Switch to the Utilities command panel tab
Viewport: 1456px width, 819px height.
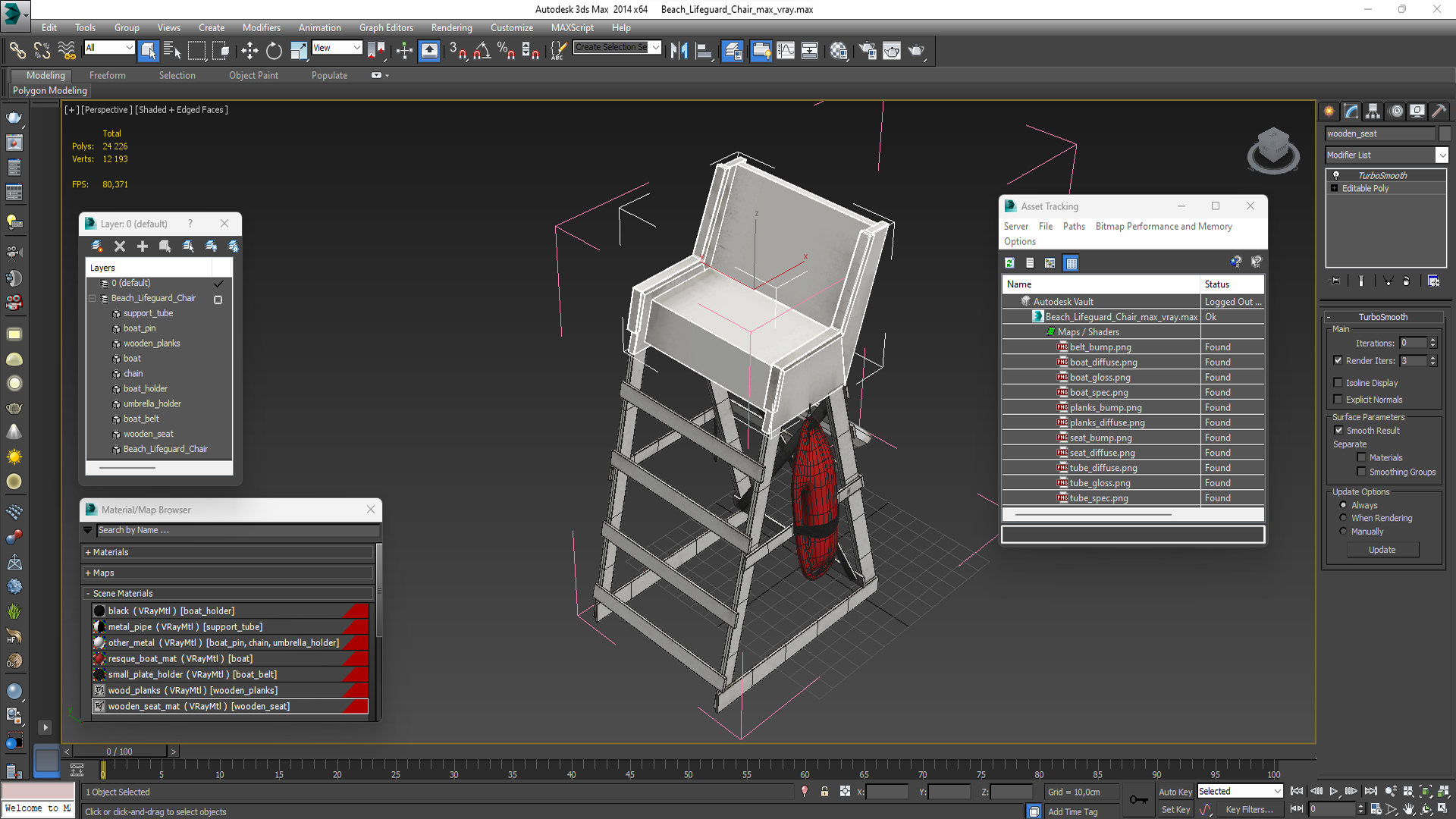point(1439,111)
